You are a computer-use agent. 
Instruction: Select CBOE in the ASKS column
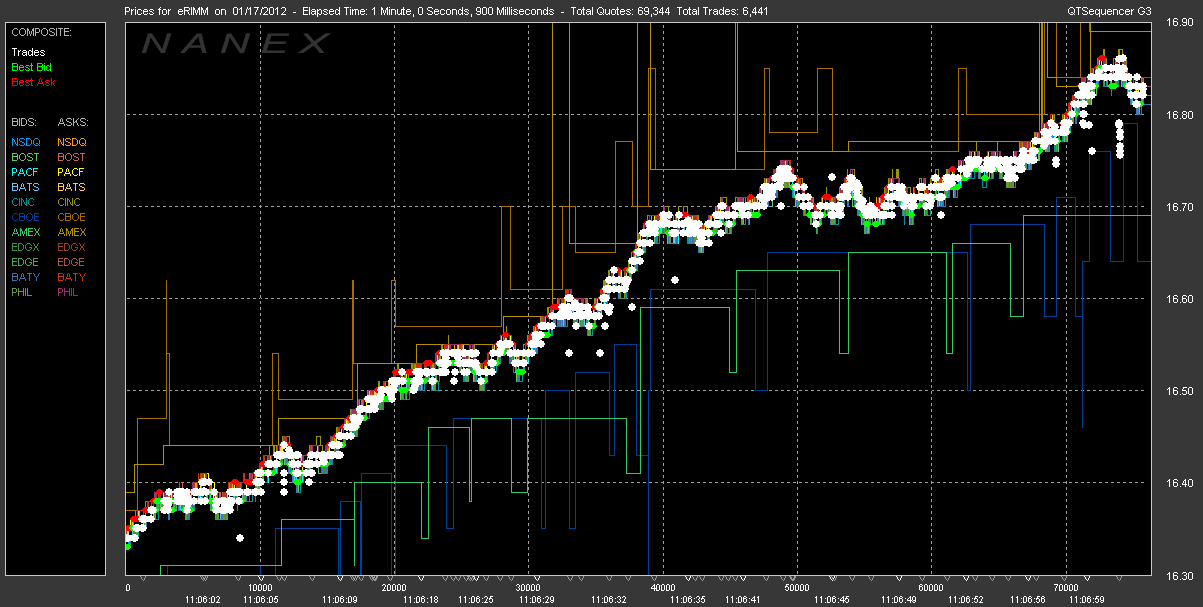(72, 217)
